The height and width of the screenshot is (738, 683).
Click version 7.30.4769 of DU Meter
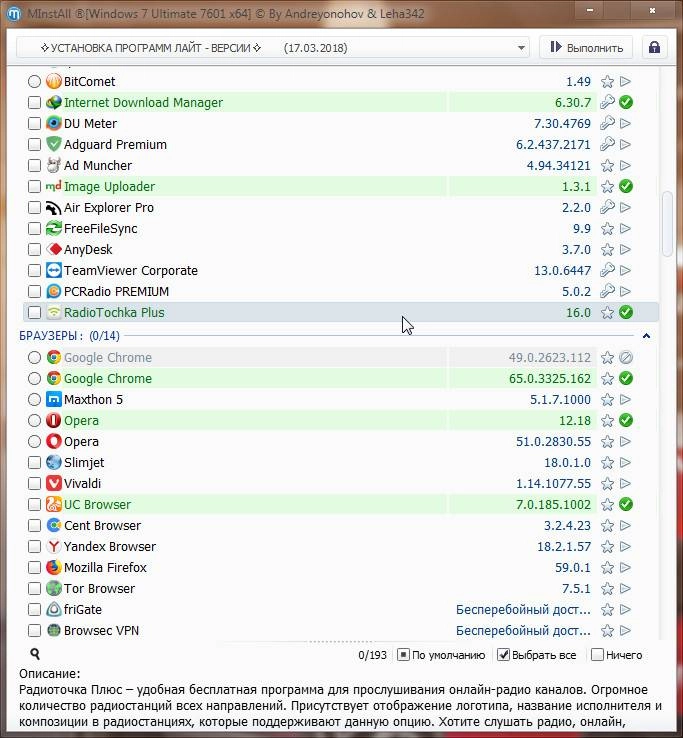562,123
